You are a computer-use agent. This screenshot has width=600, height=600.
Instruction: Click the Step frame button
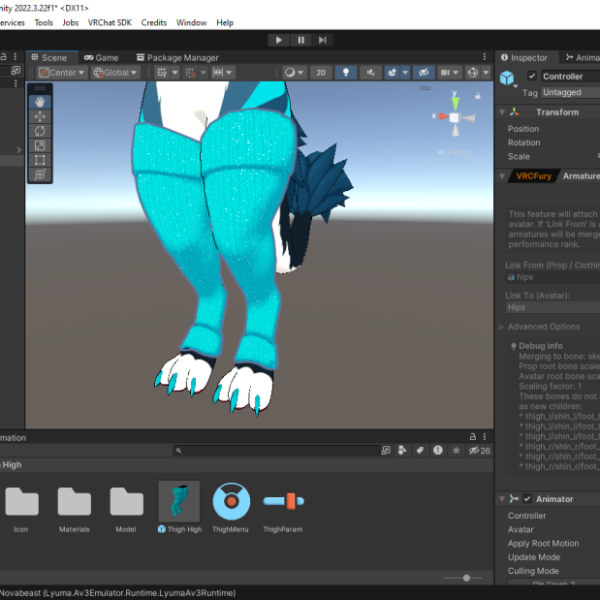coord(322,40)
